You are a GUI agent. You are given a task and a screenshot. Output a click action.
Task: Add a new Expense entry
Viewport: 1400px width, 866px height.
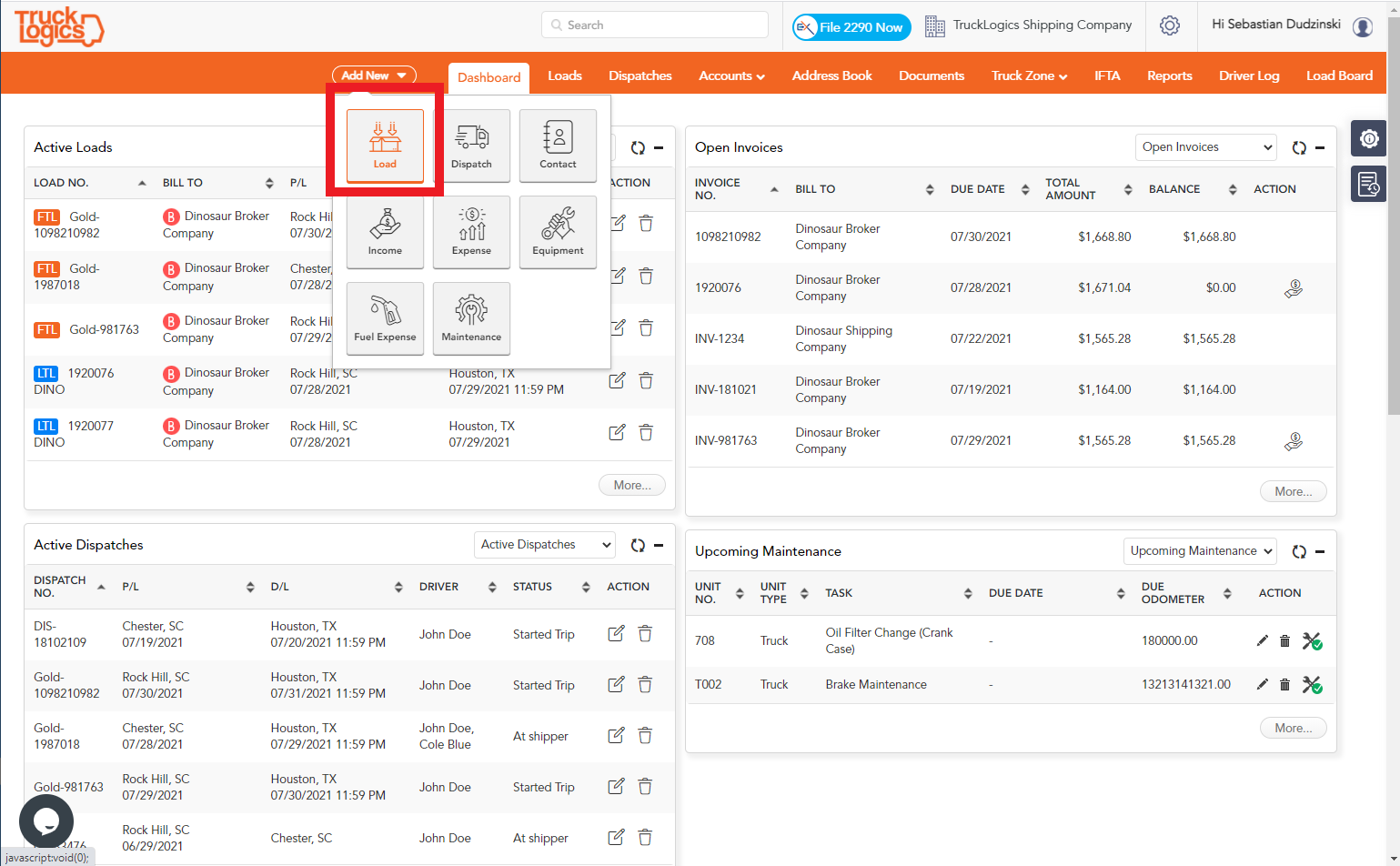[471, 232]
